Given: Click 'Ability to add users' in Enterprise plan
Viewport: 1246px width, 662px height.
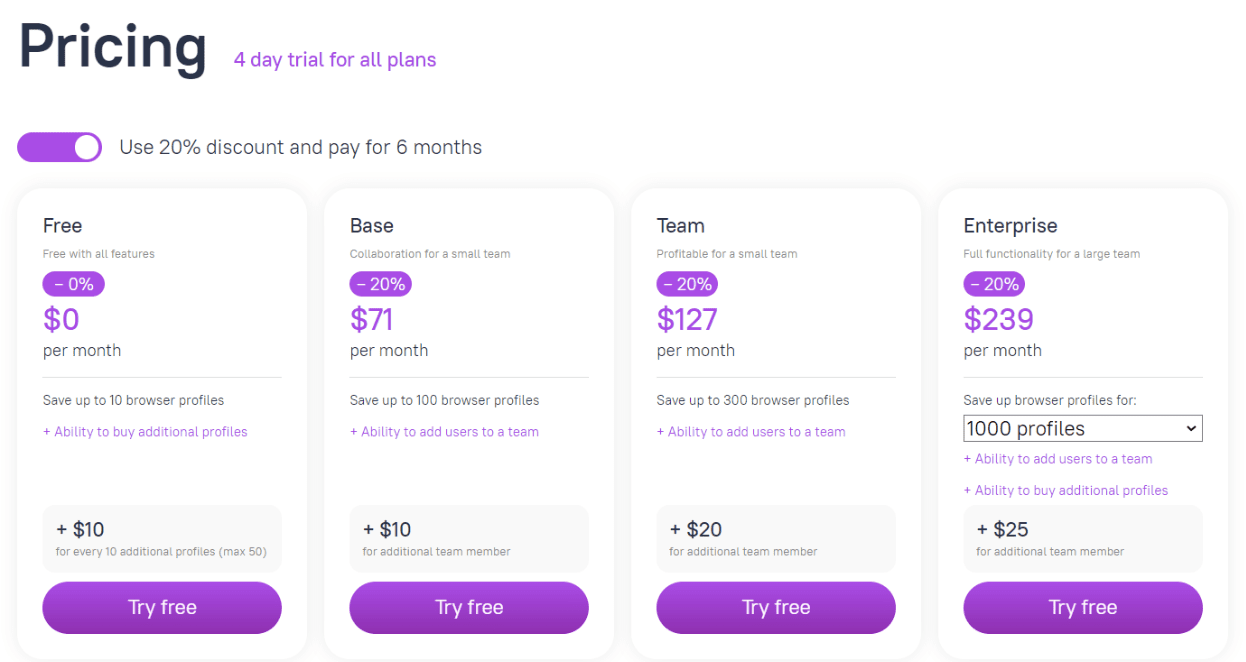Looking at the screenshot, I should point(1058,459).
